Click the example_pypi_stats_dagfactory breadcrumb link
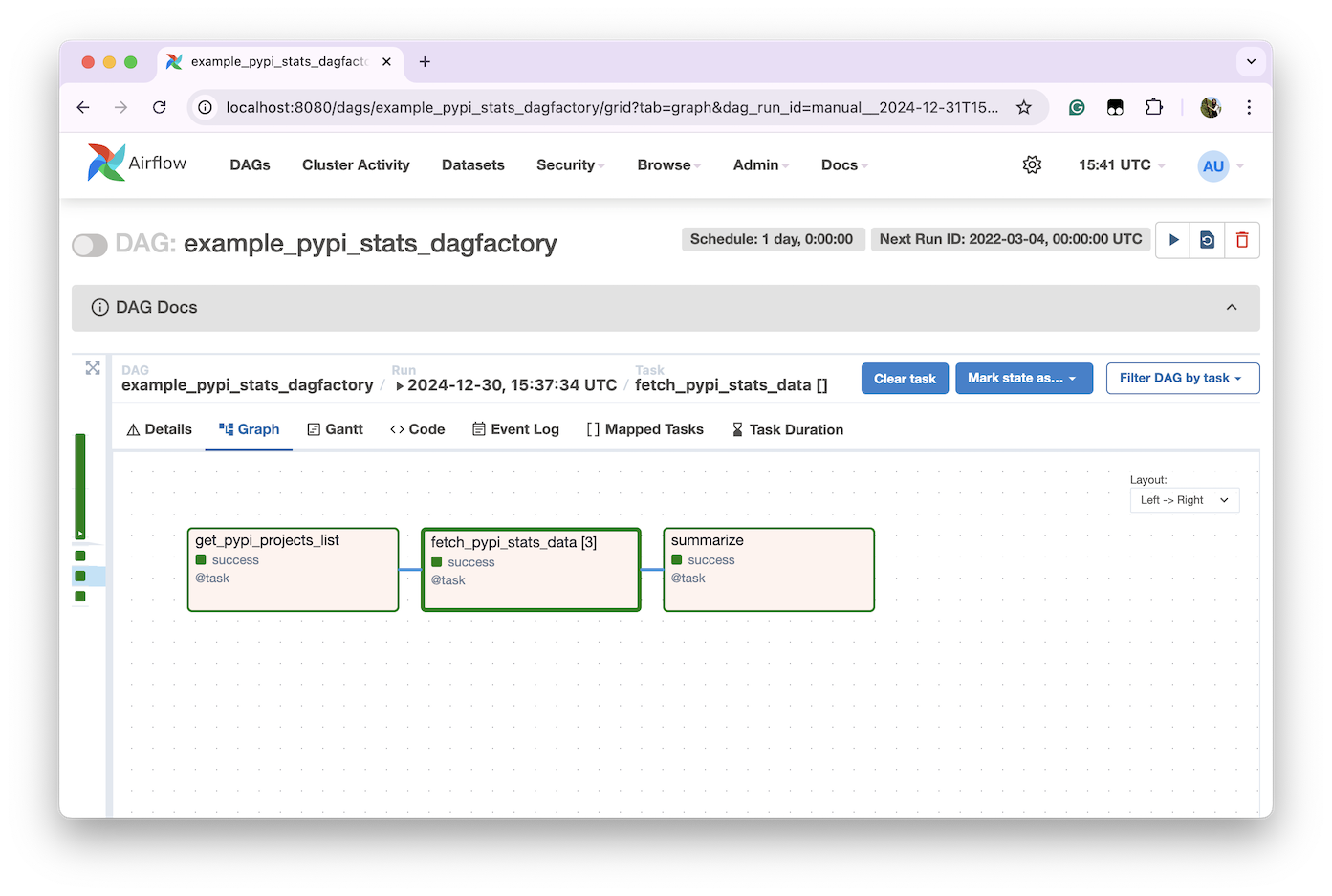 coord(247,385)
